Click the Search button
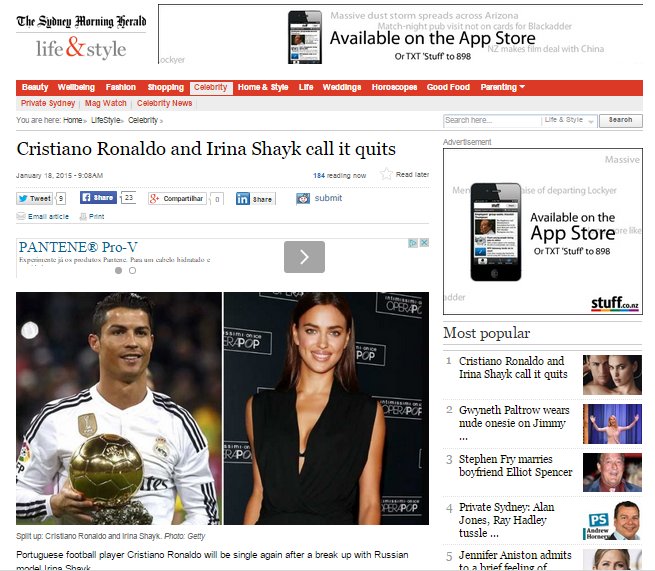 [x=621, y=120]
